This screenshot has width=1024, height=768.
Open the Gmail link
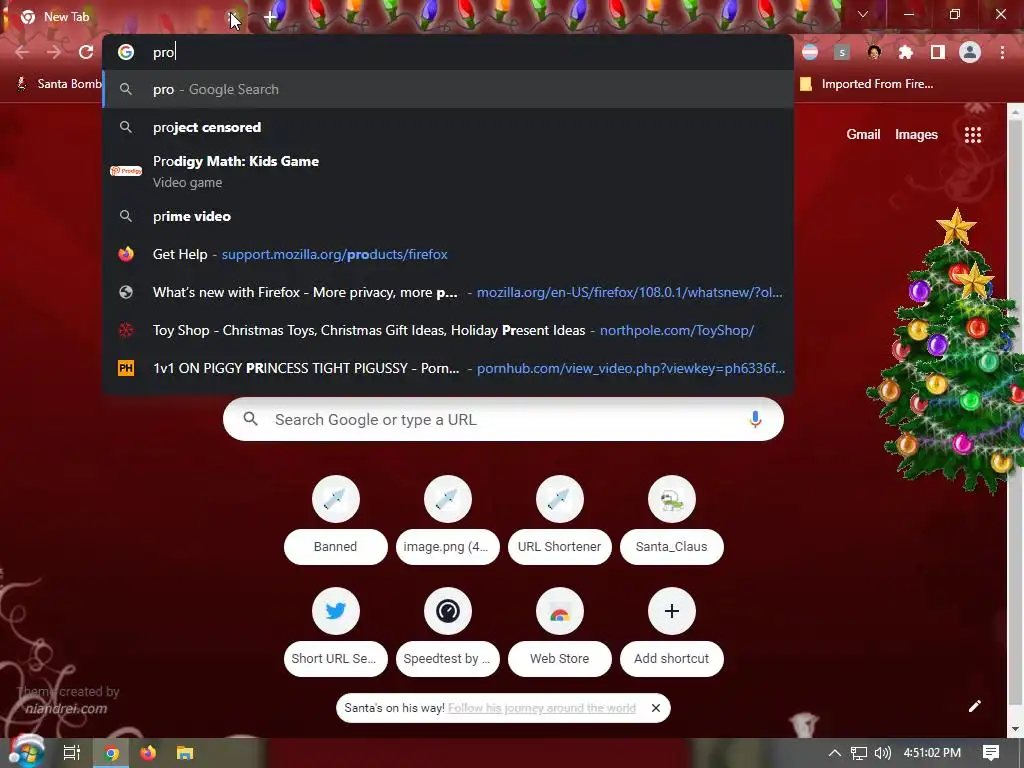(863, 135)
